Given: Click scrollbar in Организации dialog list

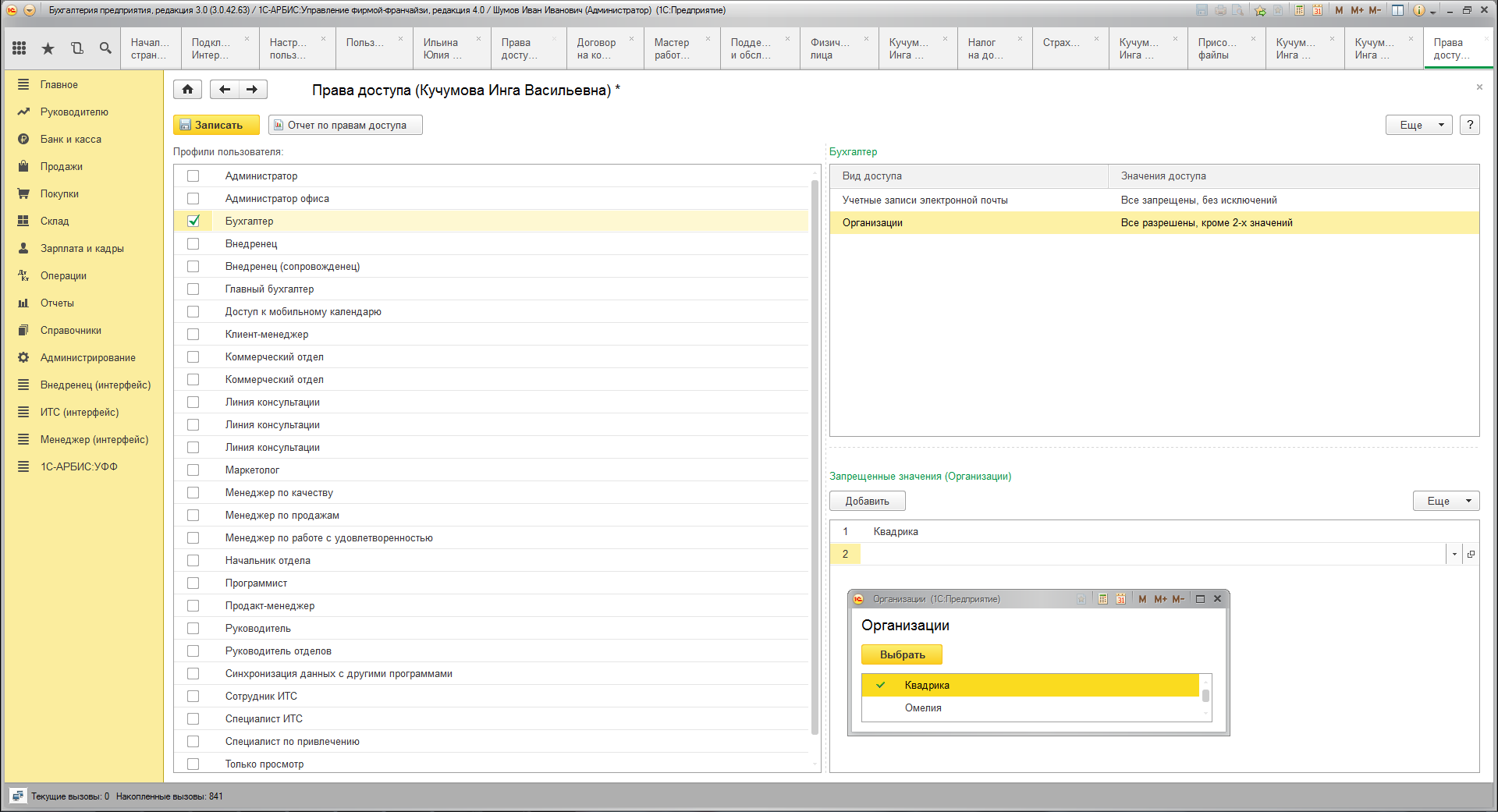Looking at the screenshot, I should point(1205,696).
